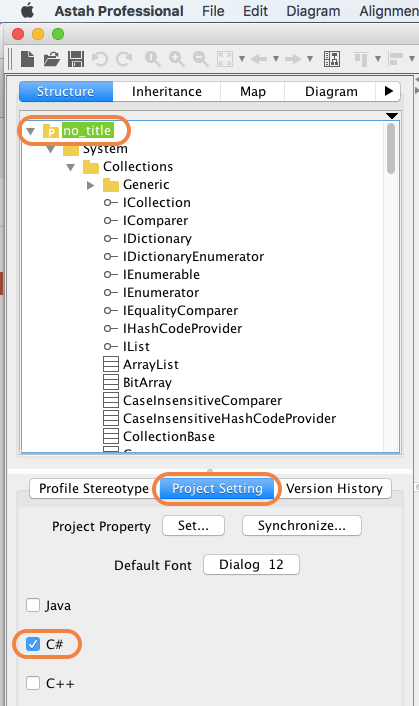Select IEqualityComparer in the tree
The width and height of the screenshot is (419, 706).
pyautogui.click(x=180, y=311)
